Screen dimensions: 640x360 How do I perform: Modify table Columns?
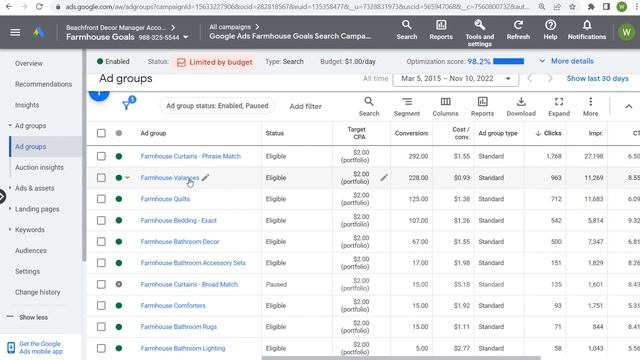(445, 107)
